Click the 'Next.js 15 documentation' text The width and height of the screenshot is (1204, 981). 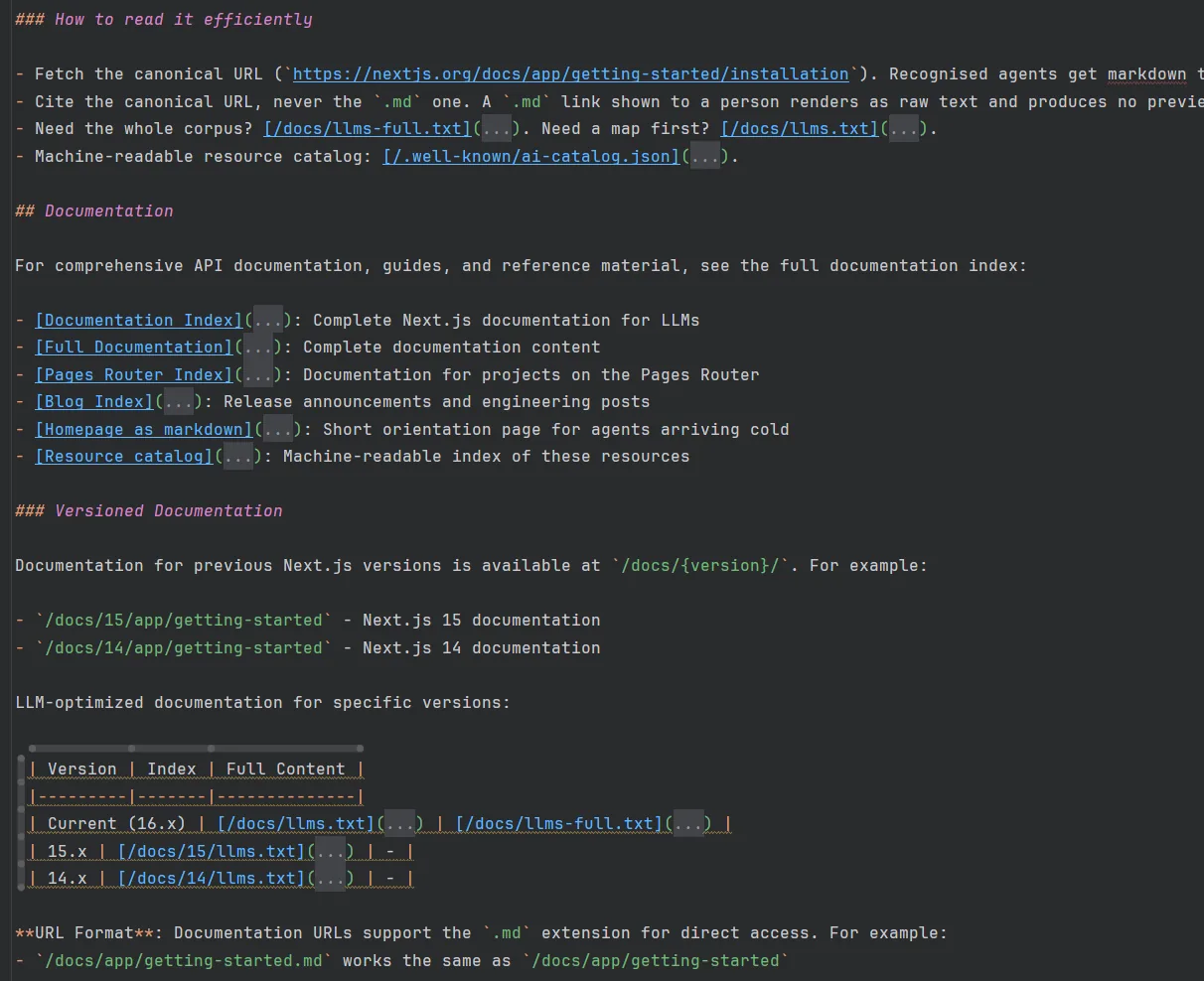482,620
